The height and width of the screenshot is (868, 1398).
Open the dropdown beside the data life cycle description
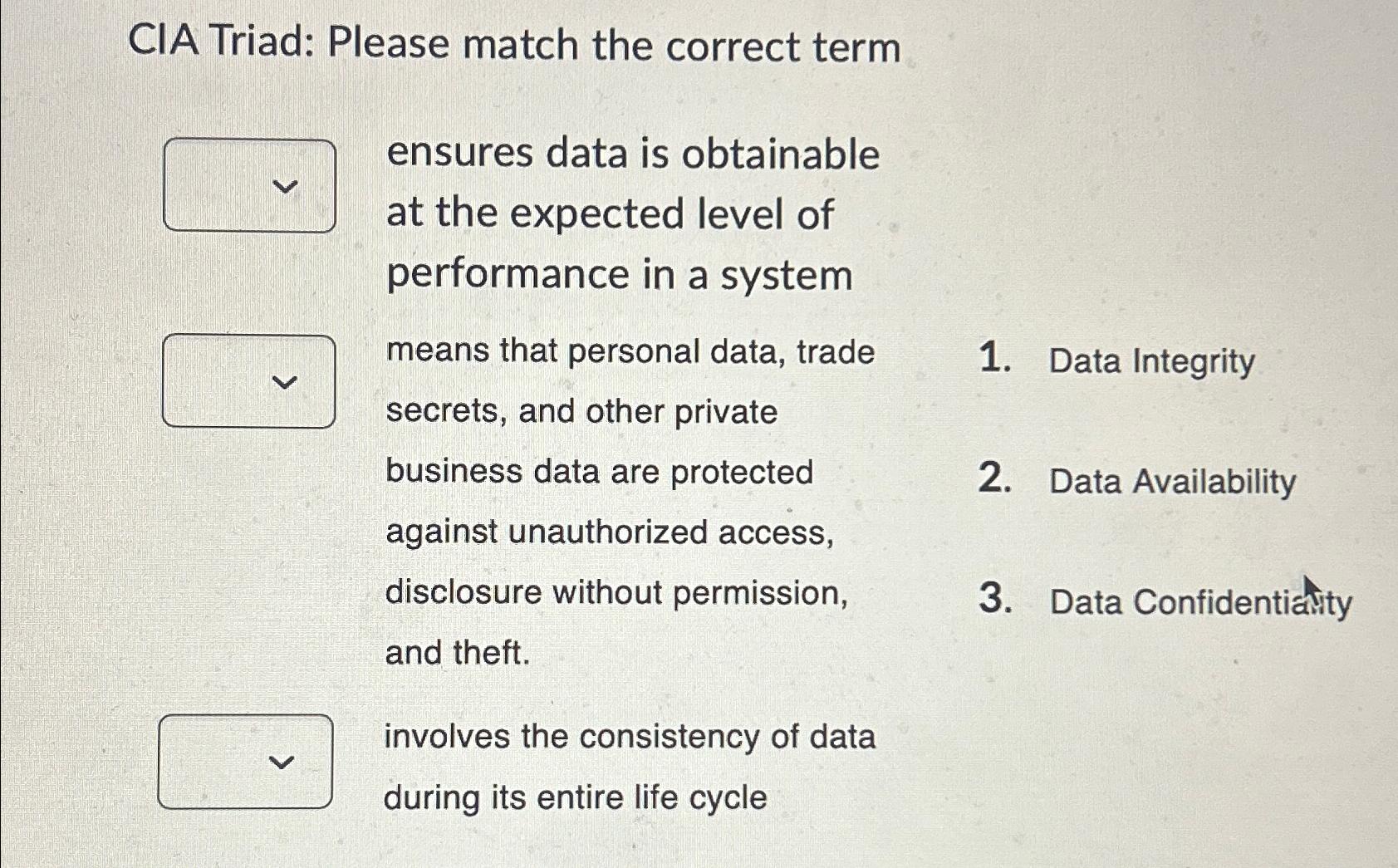coord(247,760)
